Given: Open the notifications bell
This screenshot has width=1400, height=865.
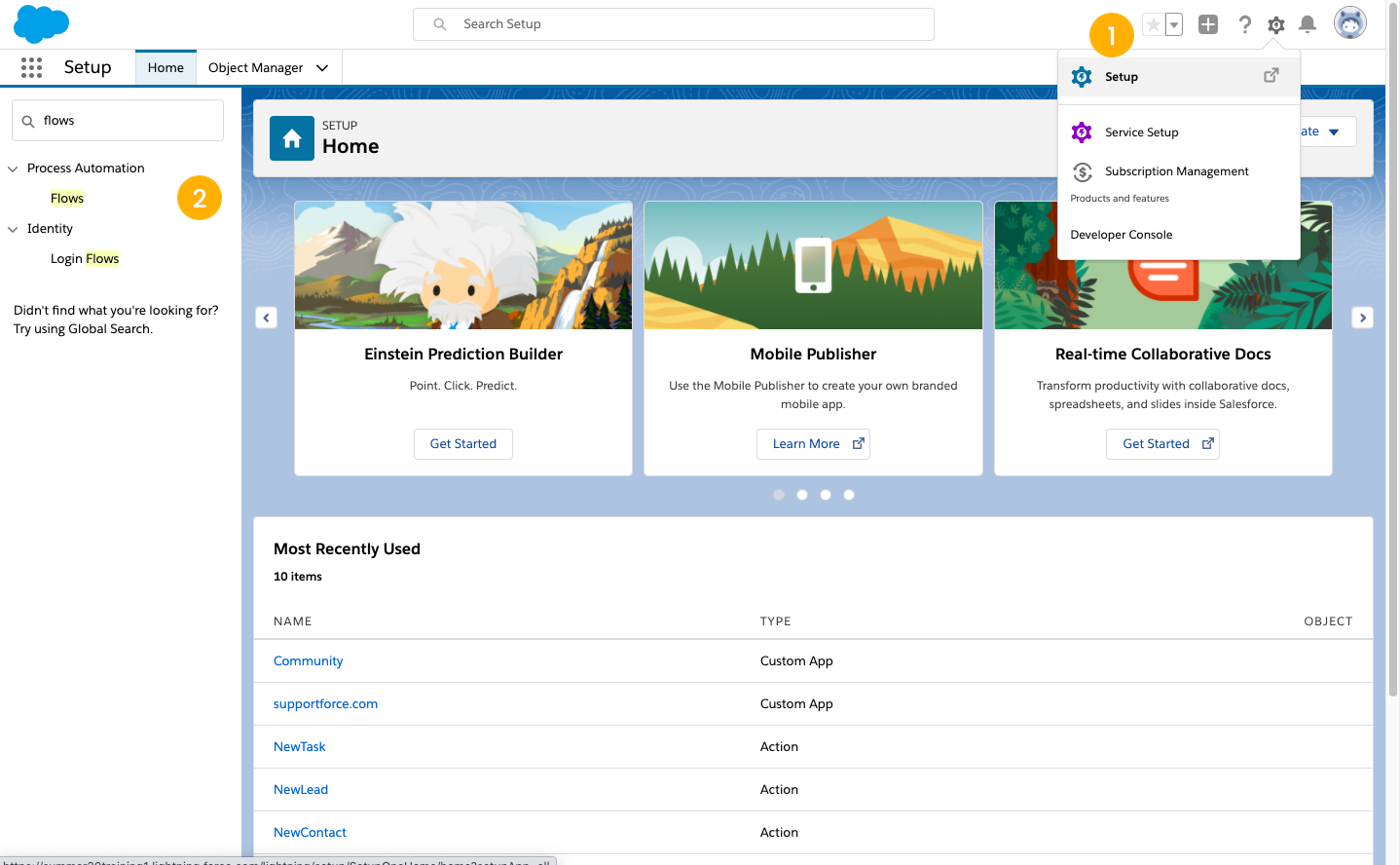Looking at the screenshot, I should point(1308,24).
